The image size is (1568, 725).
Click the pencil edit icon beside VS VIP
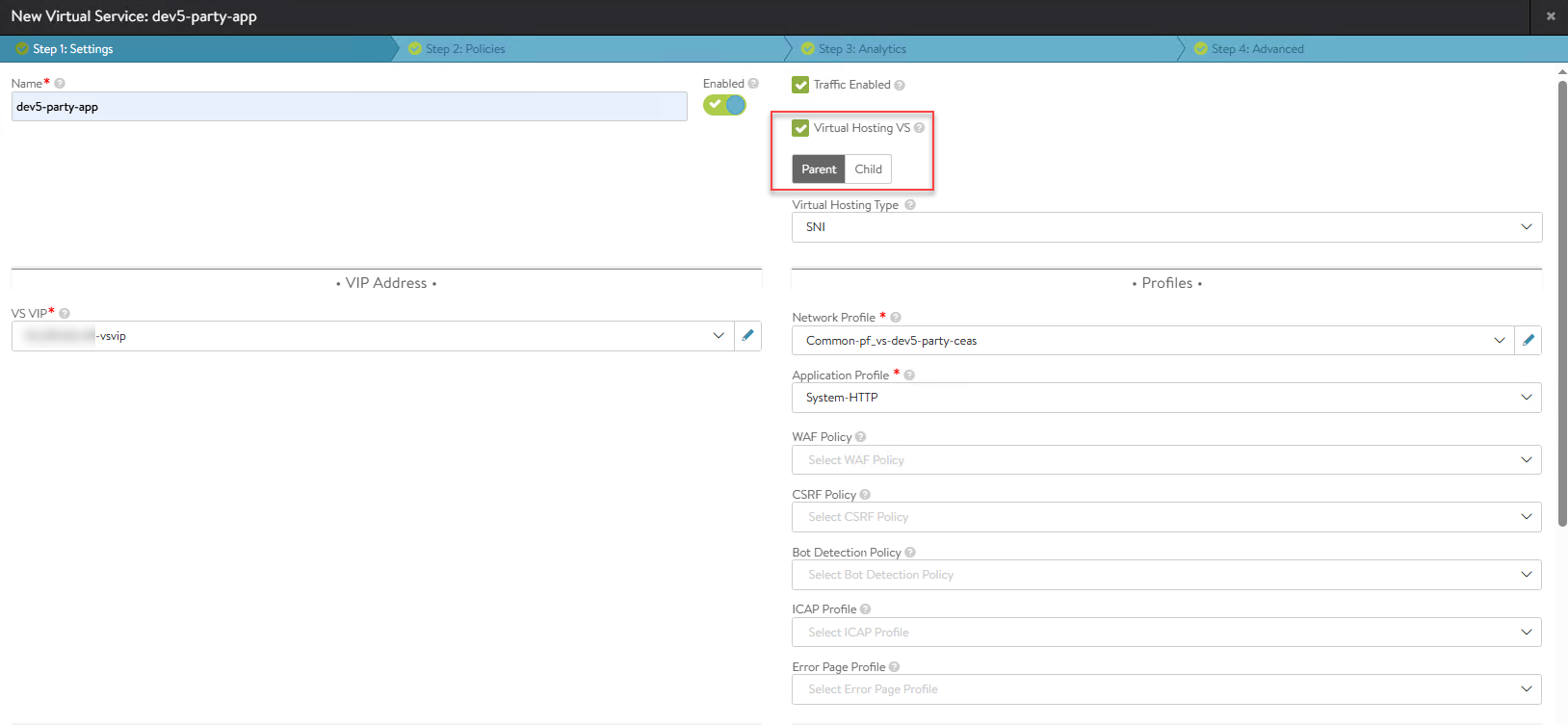[747, 336]
